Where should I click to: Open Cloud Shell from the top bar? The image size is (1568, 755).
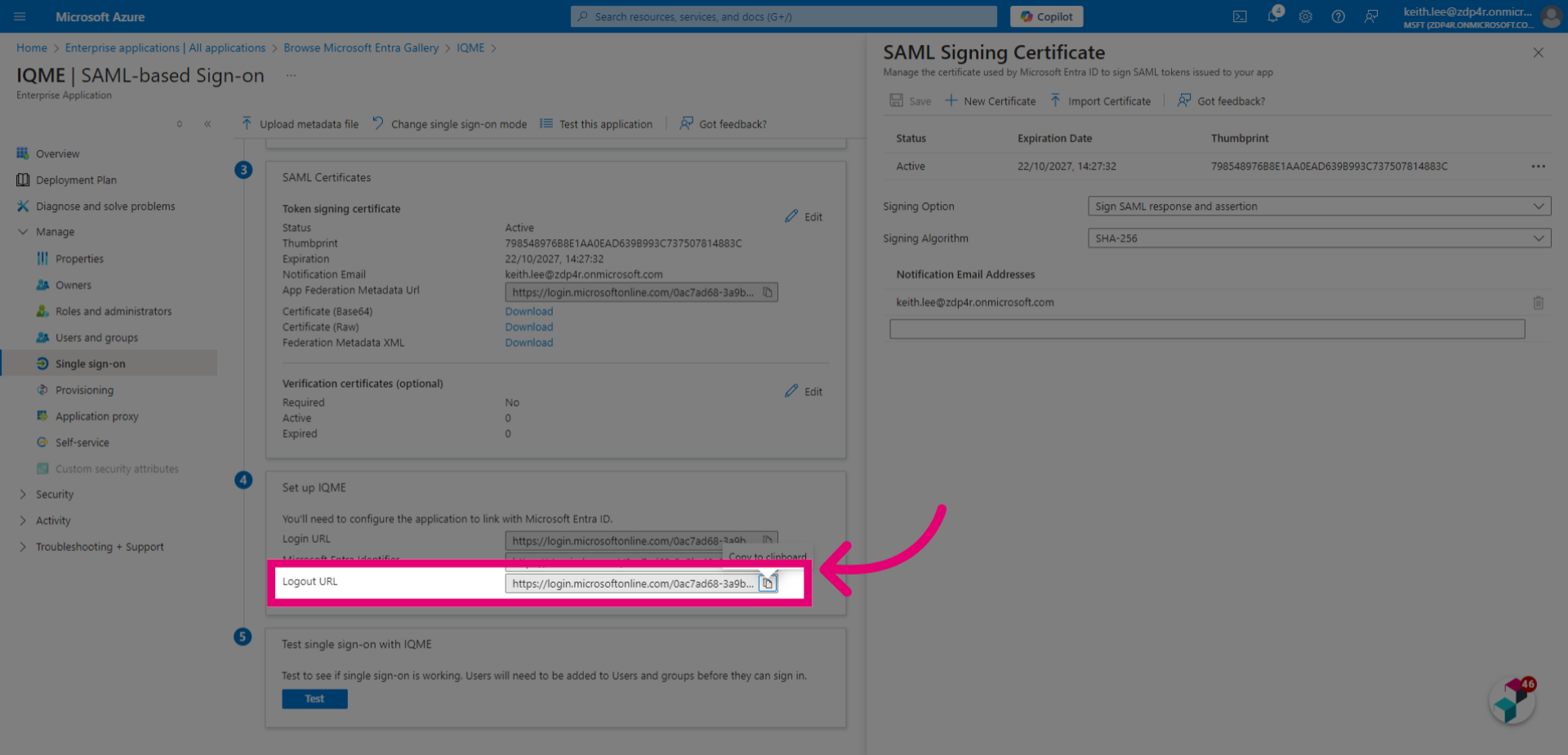pos(1240,16)
